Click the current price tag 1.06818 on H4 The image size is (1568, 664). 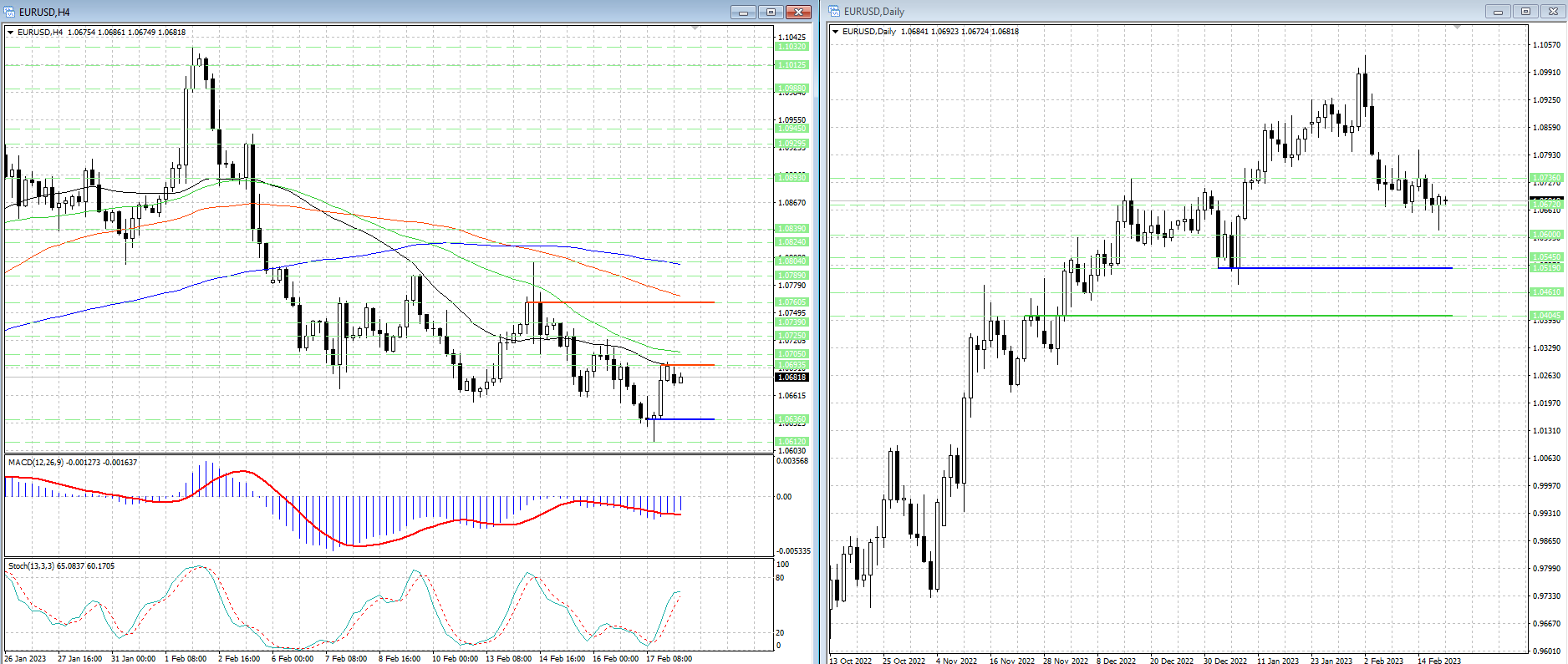pyautogui.click(x=792, y=378)
